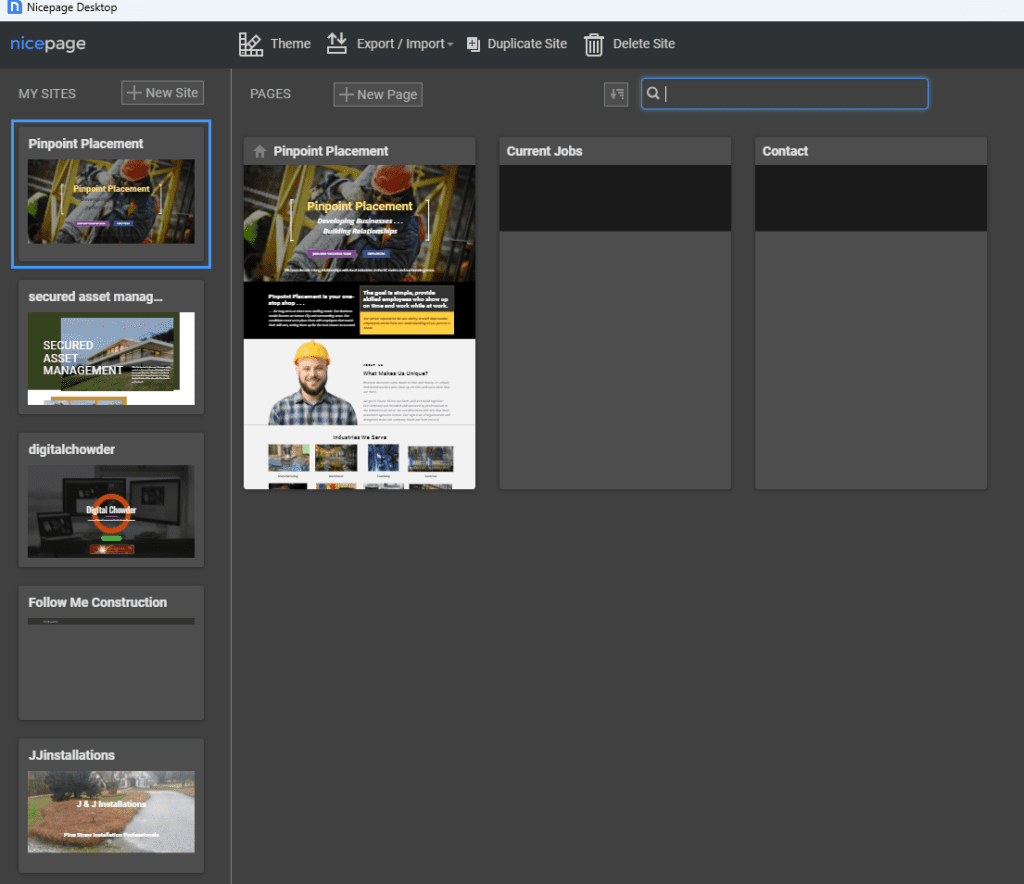This screenshot has height=884, width=1024.
Task: Click the 'Contact' page title
Action: (x=785, y=151)
